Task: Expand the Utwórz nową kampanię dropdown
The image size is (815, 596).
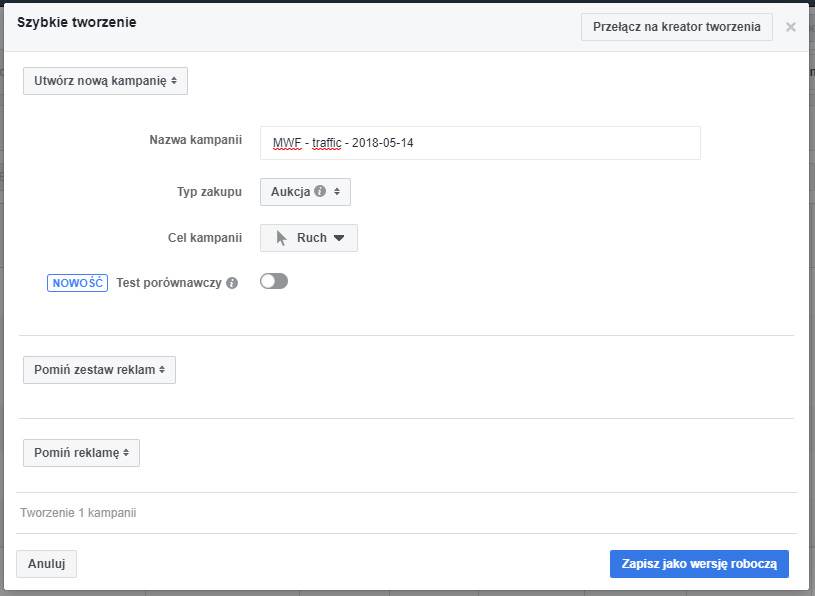Action: click(105, 81)
